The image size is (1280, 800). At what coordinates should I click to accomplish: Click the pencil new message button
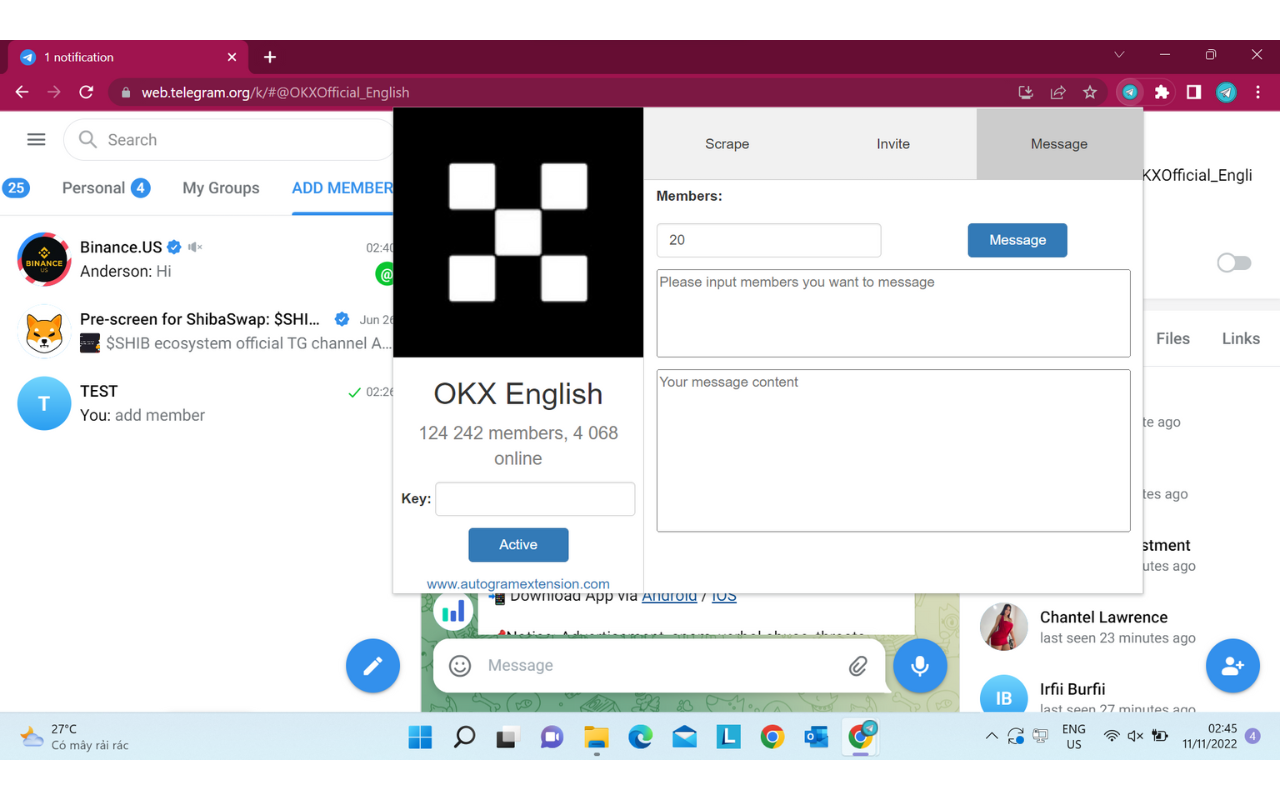pos(373,666)
